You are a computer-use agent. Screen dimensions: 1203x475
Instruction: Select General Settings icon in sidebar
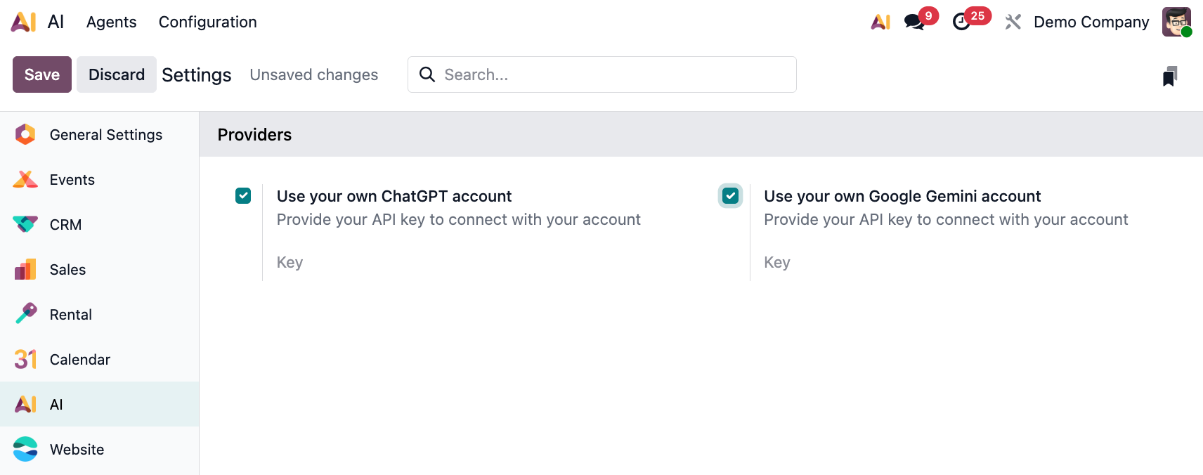pos(25,135)
